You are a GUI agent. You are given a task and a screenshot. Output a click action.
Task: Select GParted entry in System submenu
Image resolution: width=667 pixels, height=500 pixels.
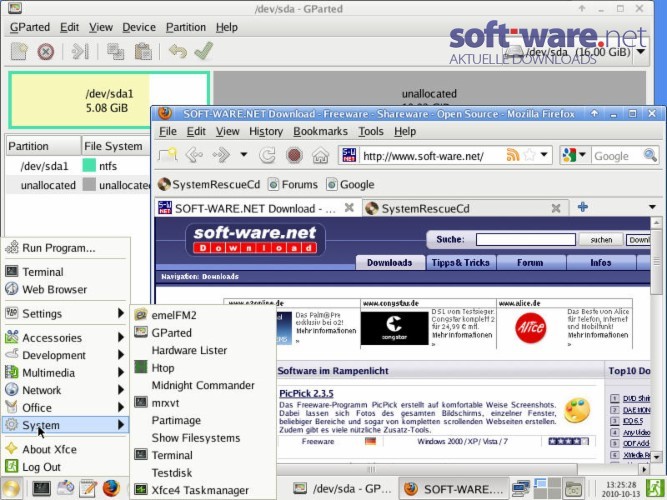click(203, 332)
